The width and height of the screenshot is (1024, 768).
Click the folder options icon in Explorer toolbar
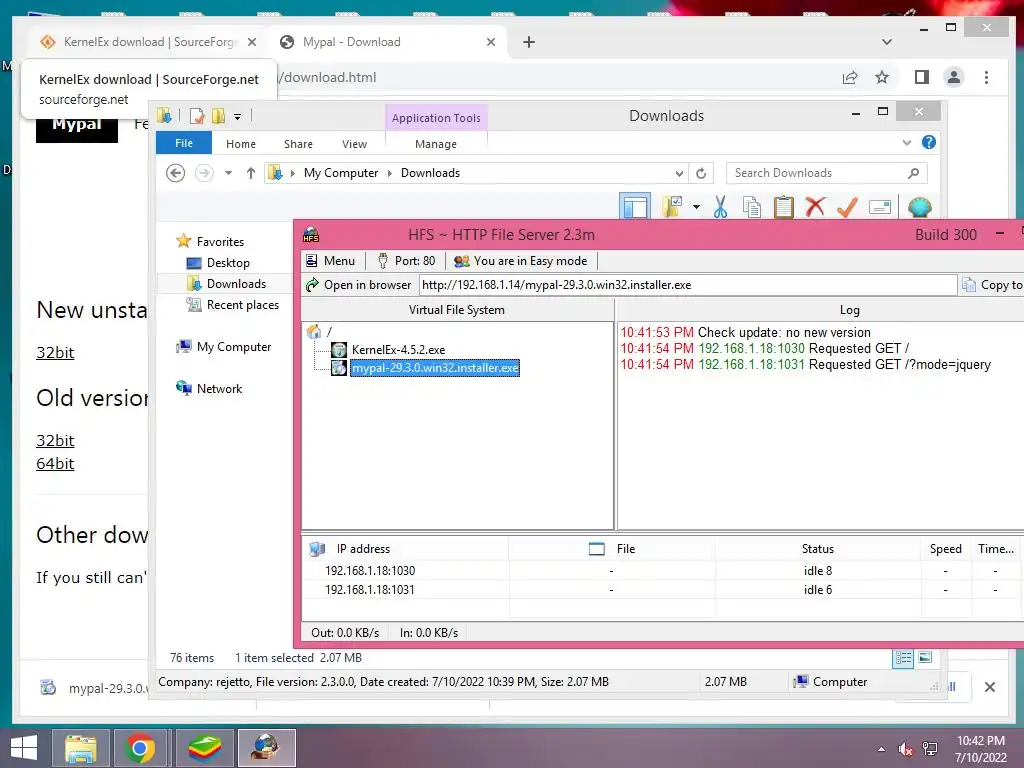click(673, 207)
